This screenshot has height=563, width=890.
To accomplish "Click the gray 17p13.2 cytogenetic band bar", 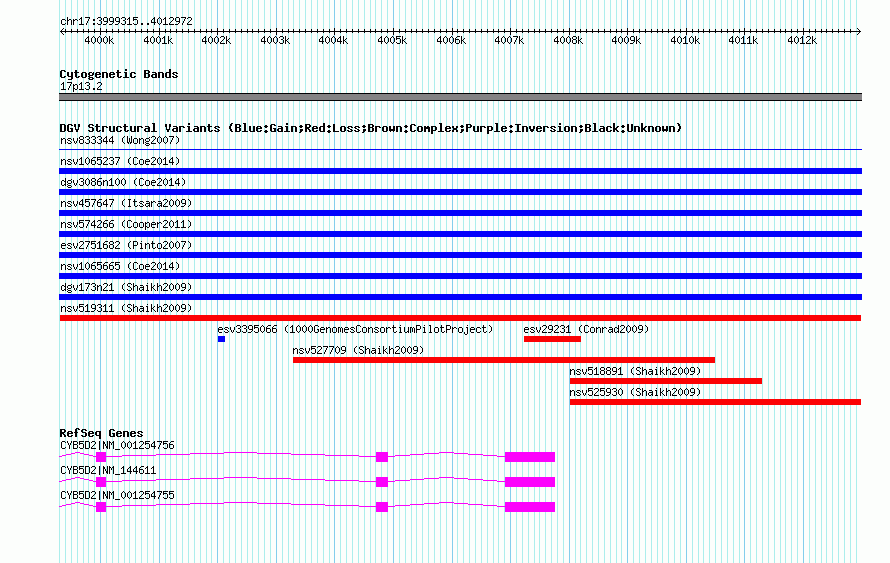I will click(460, 97).
